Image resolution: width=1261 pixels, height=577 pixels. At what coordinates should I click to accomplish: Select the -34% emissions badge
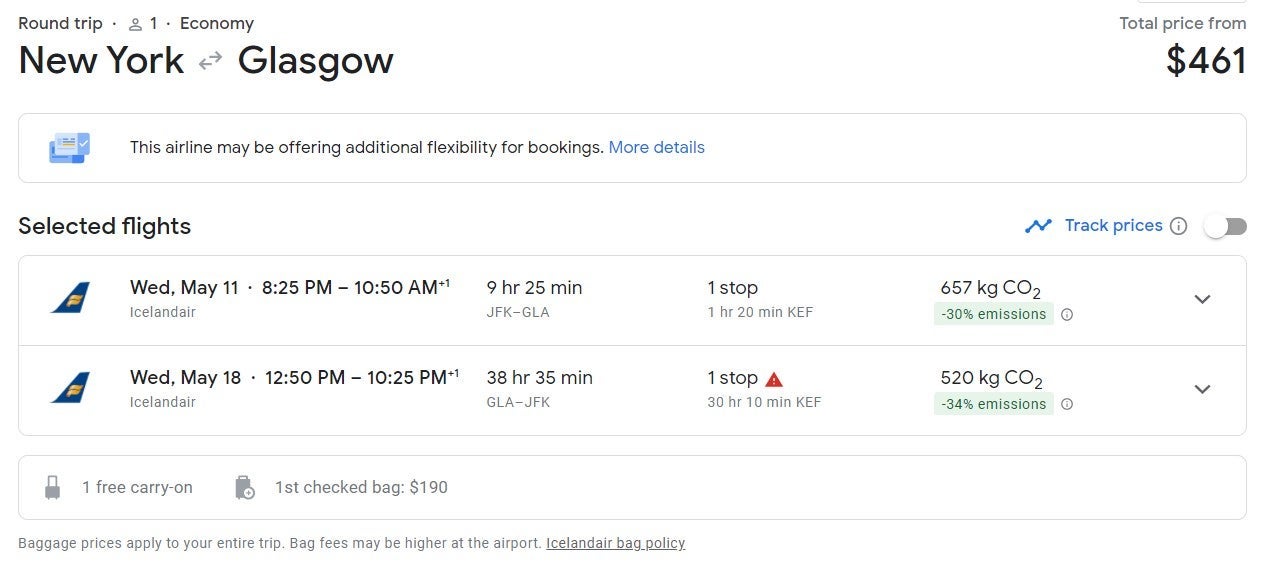pyautogui.click(x=993, y=404)
